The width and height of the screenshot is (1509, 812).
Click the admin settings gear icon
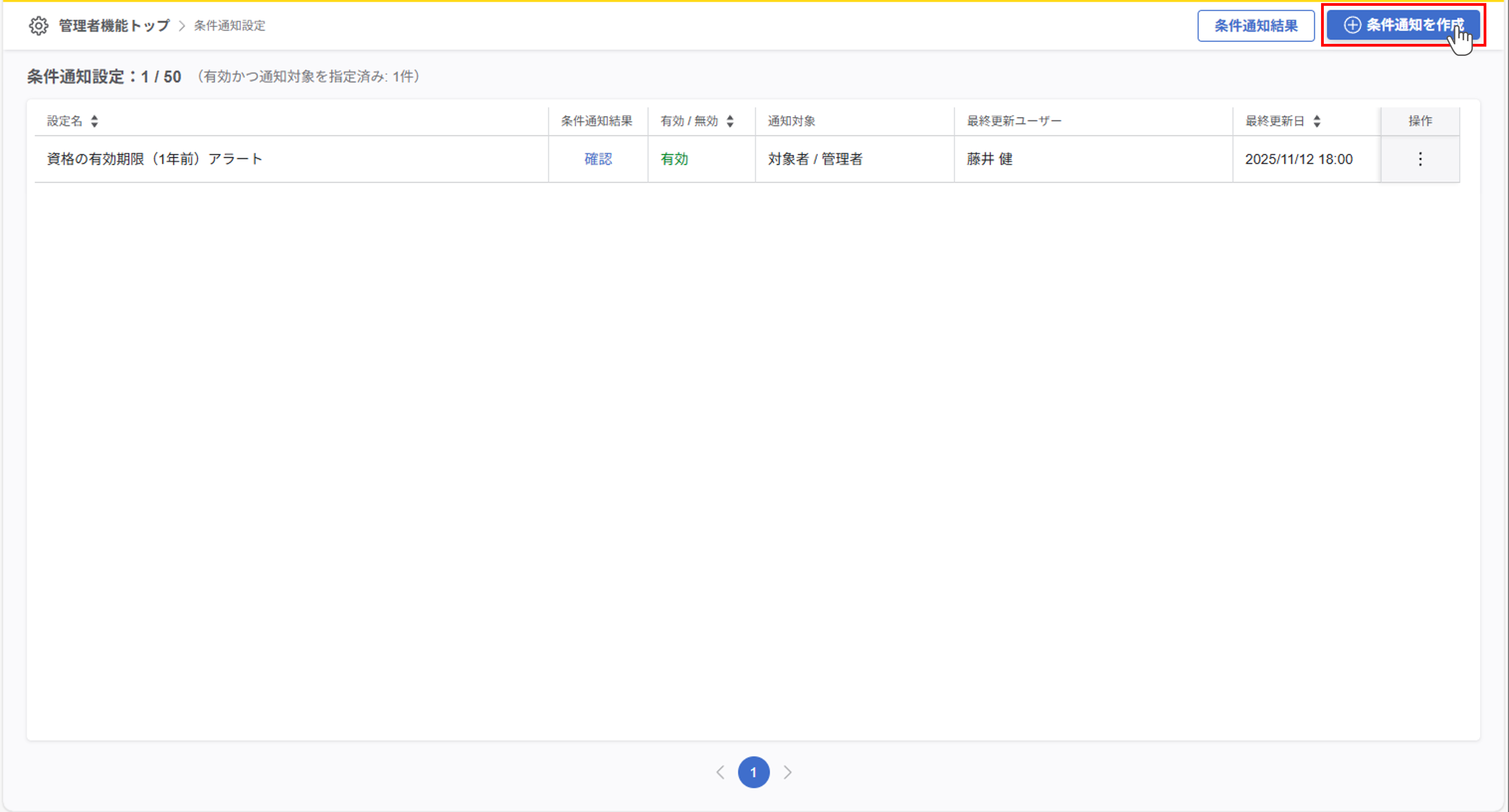[x=39, y=26]
